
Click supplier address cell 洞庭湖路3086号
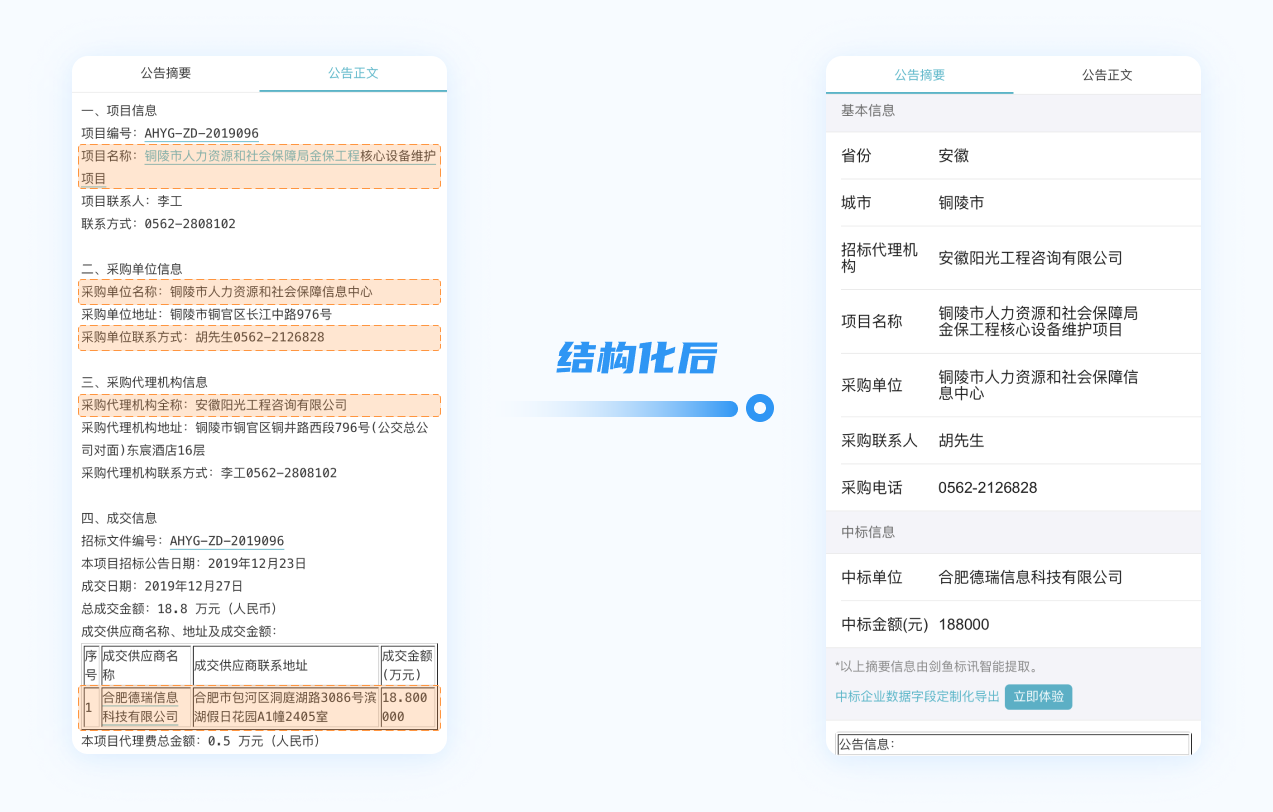tap(285, 707)
